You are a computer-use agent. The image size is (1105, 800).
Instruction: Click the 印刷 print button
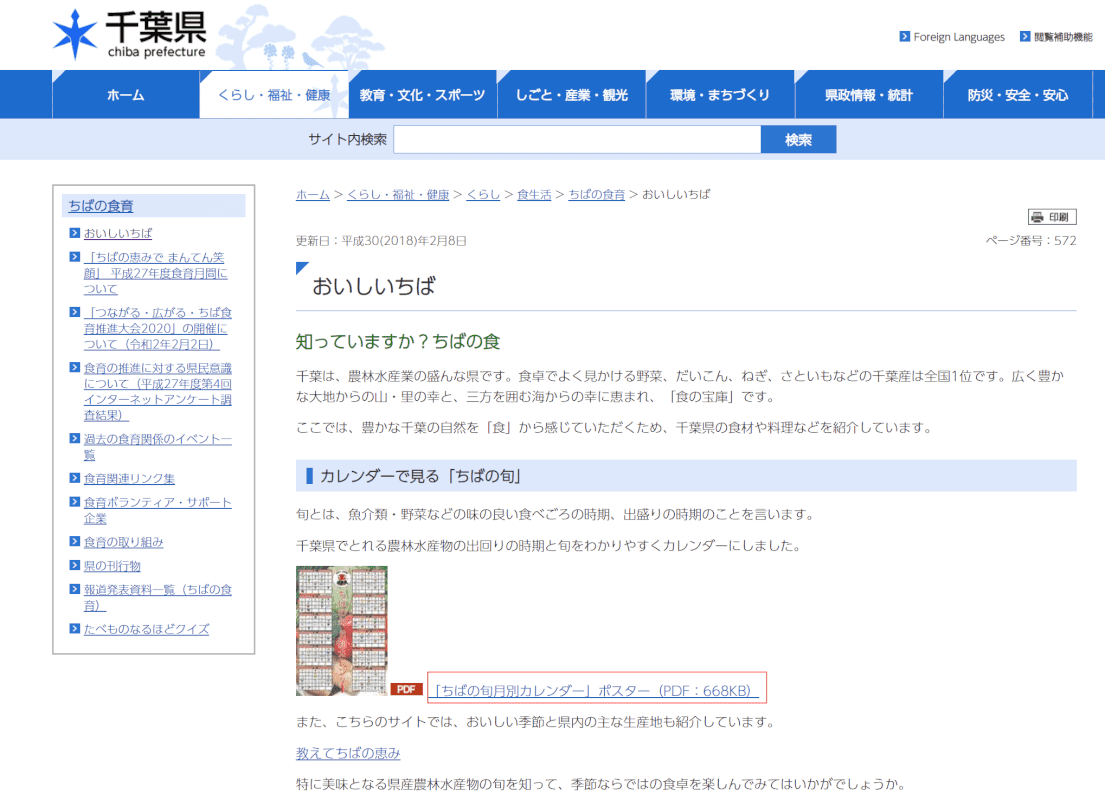tap(1052, 217)
